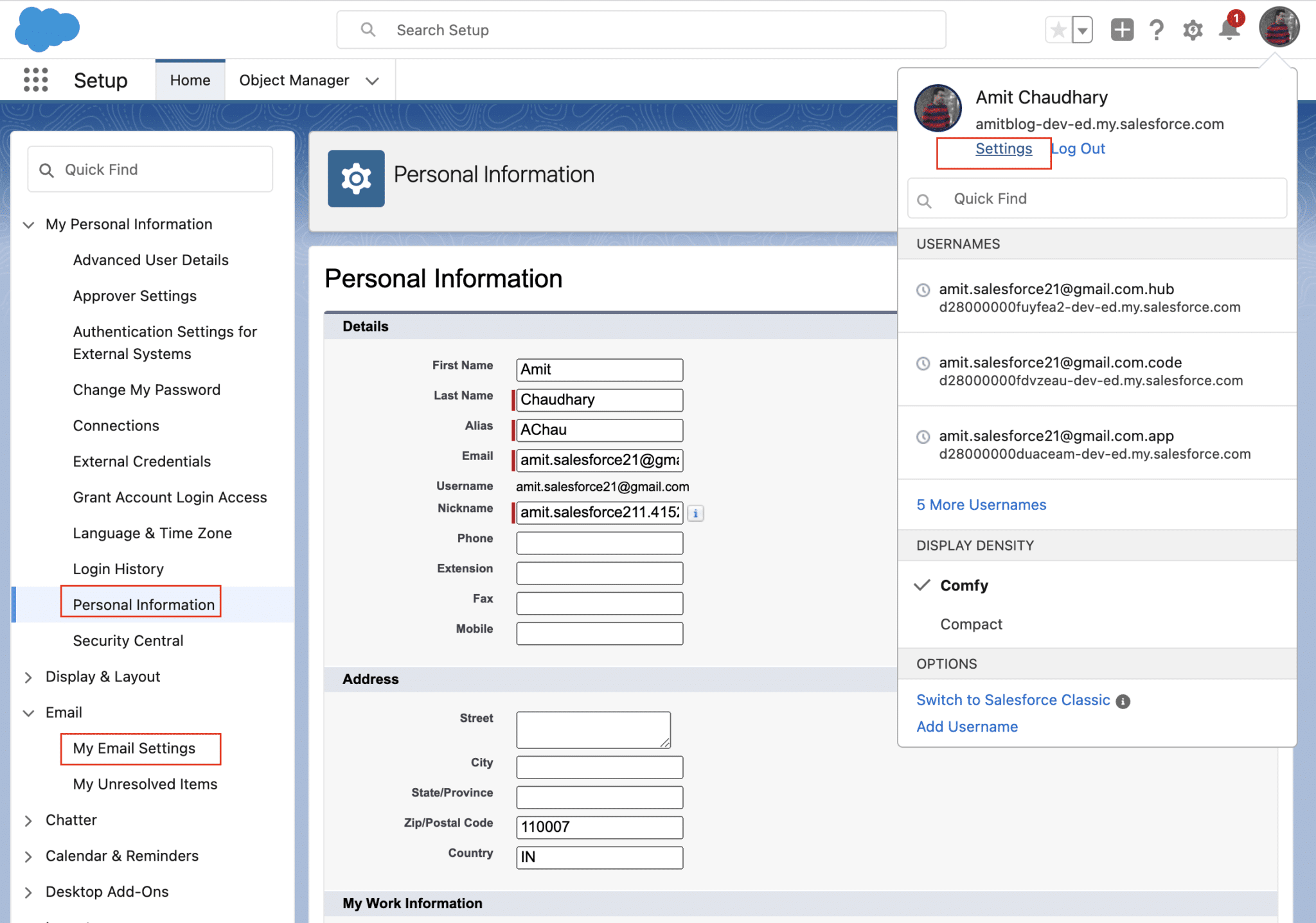Click the info icon beside Nickname field

[x=695, y=513]
